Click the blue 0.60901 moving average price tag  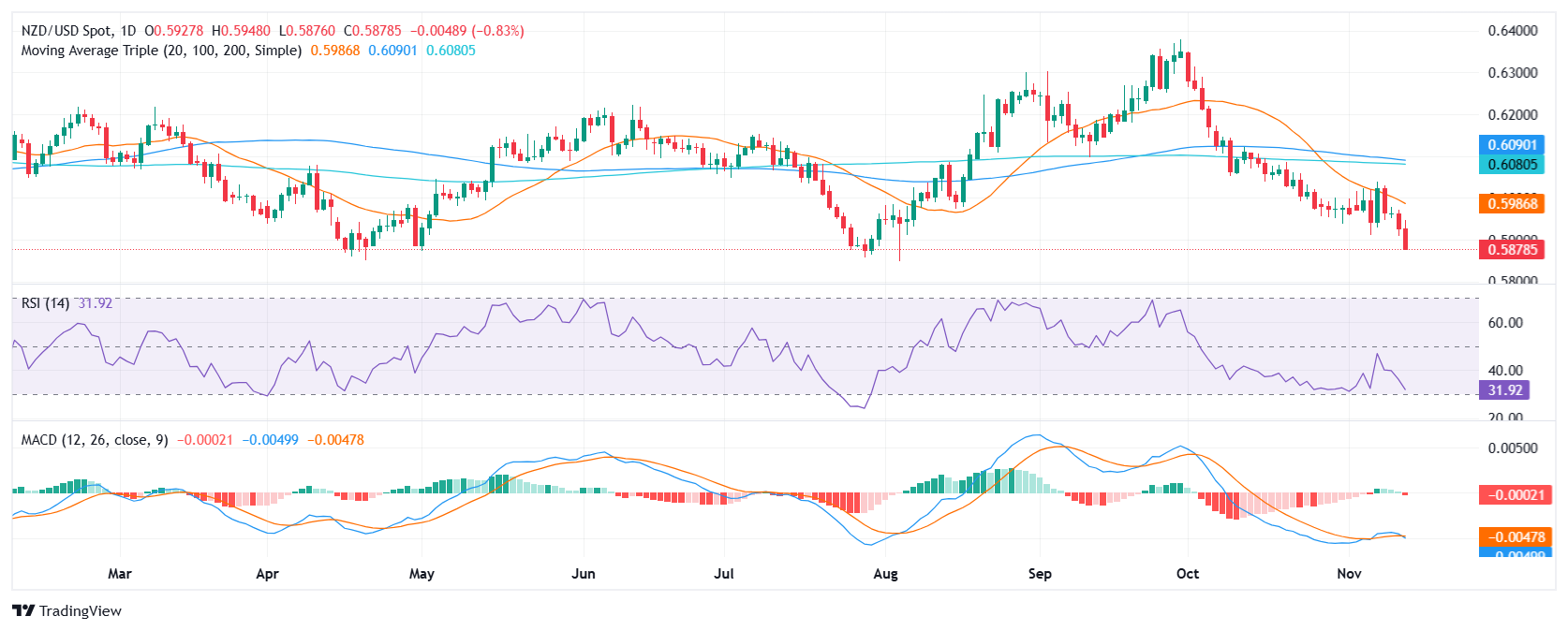click(x=1512, y=145)
